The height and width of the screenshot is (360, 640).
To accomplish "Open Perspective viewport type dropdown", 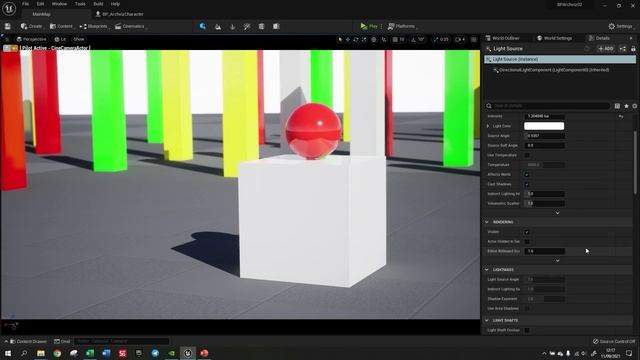I will point(31,39).
